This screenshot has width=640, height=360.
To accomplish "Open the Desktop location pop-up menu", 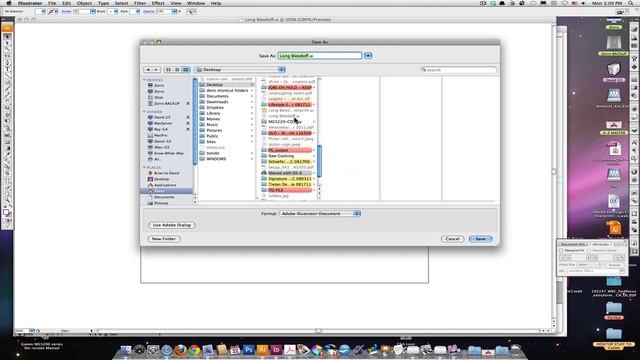I will pos(240,70).
